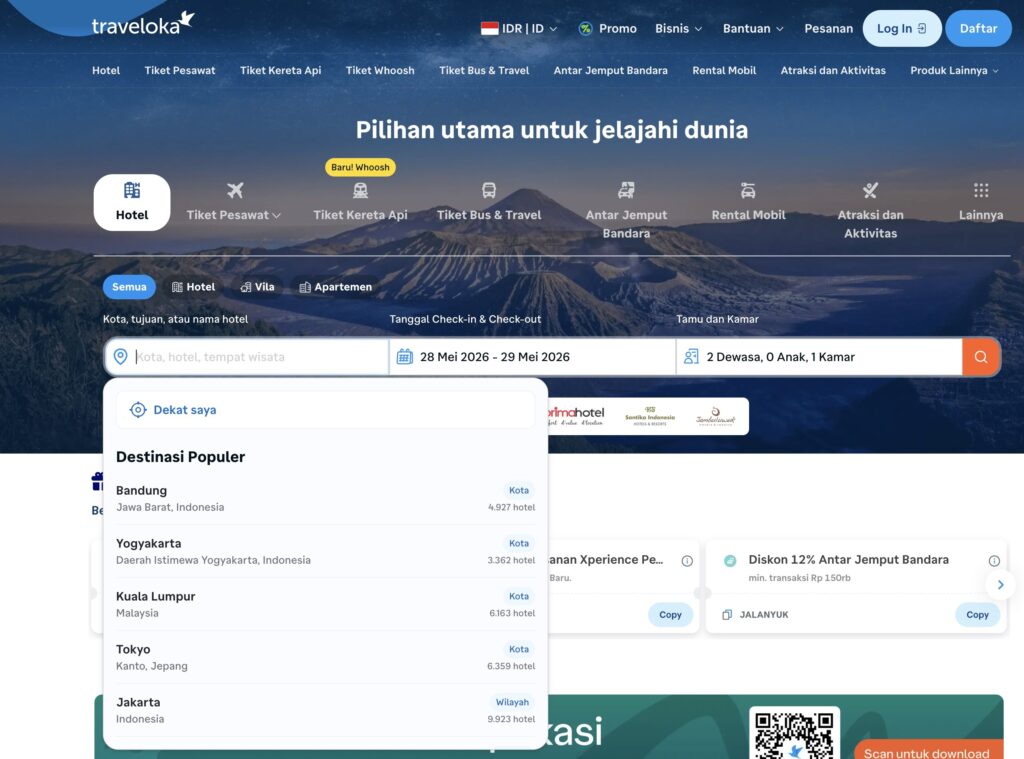Click the destination search input field
1024x759 pixels.
tap(247, 357)
